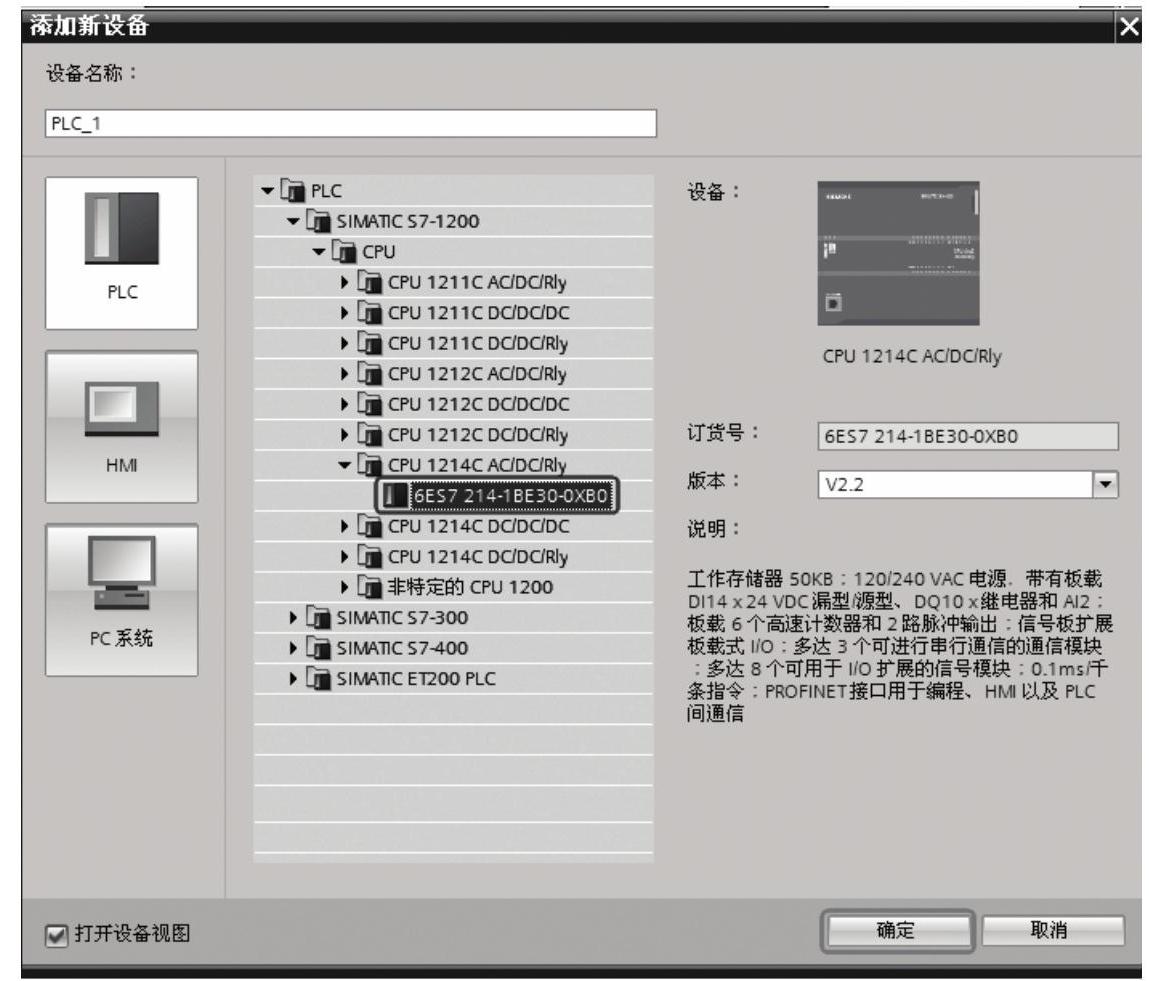Click the CPU 1214C AC/DC/Rly folder icon
The height and width of the screenshot is (981, 1149).
[x=370, y=466]
